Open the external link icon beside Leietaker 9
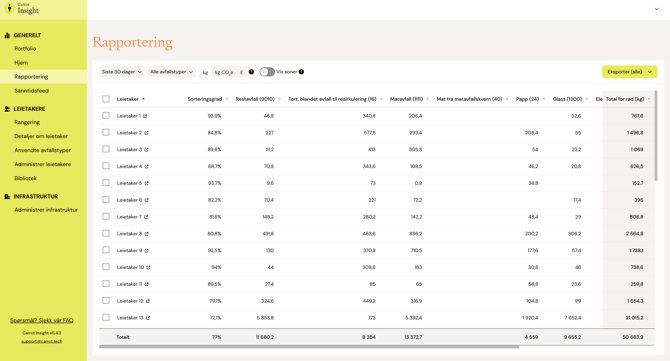Screen dimensions: 670x361 tap(147, 250)
